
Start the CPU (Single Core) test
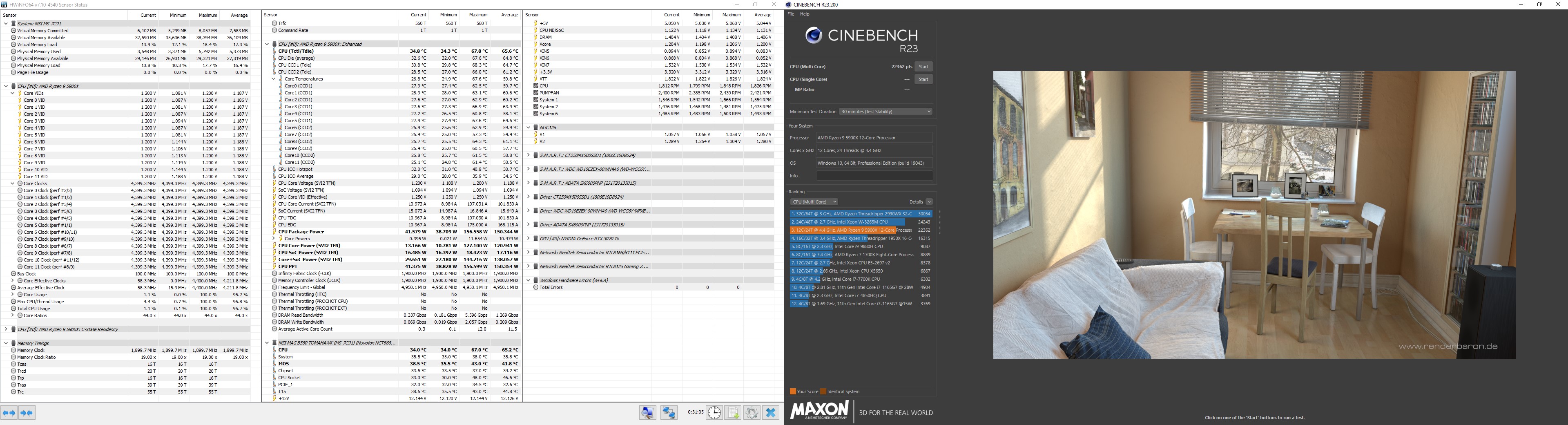923,79
